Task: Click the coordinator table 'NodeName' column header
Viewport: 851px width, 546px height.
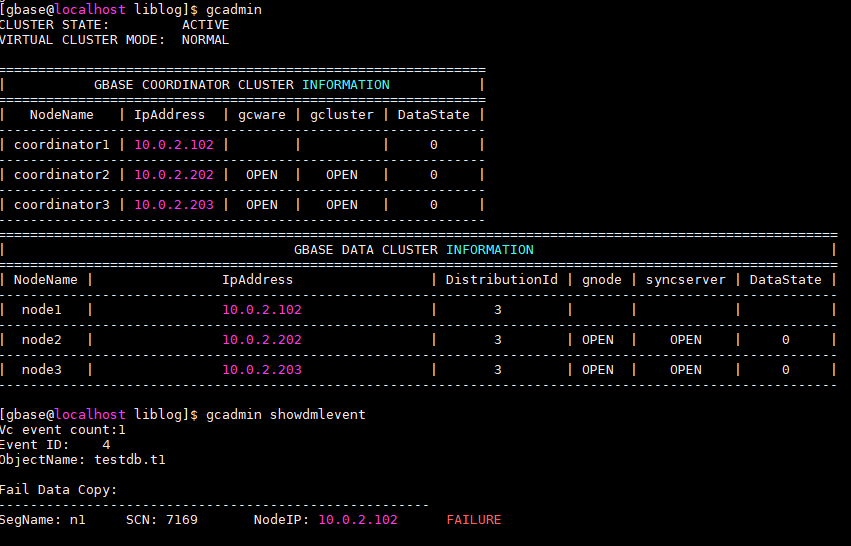Action: [x=61, y=115]
